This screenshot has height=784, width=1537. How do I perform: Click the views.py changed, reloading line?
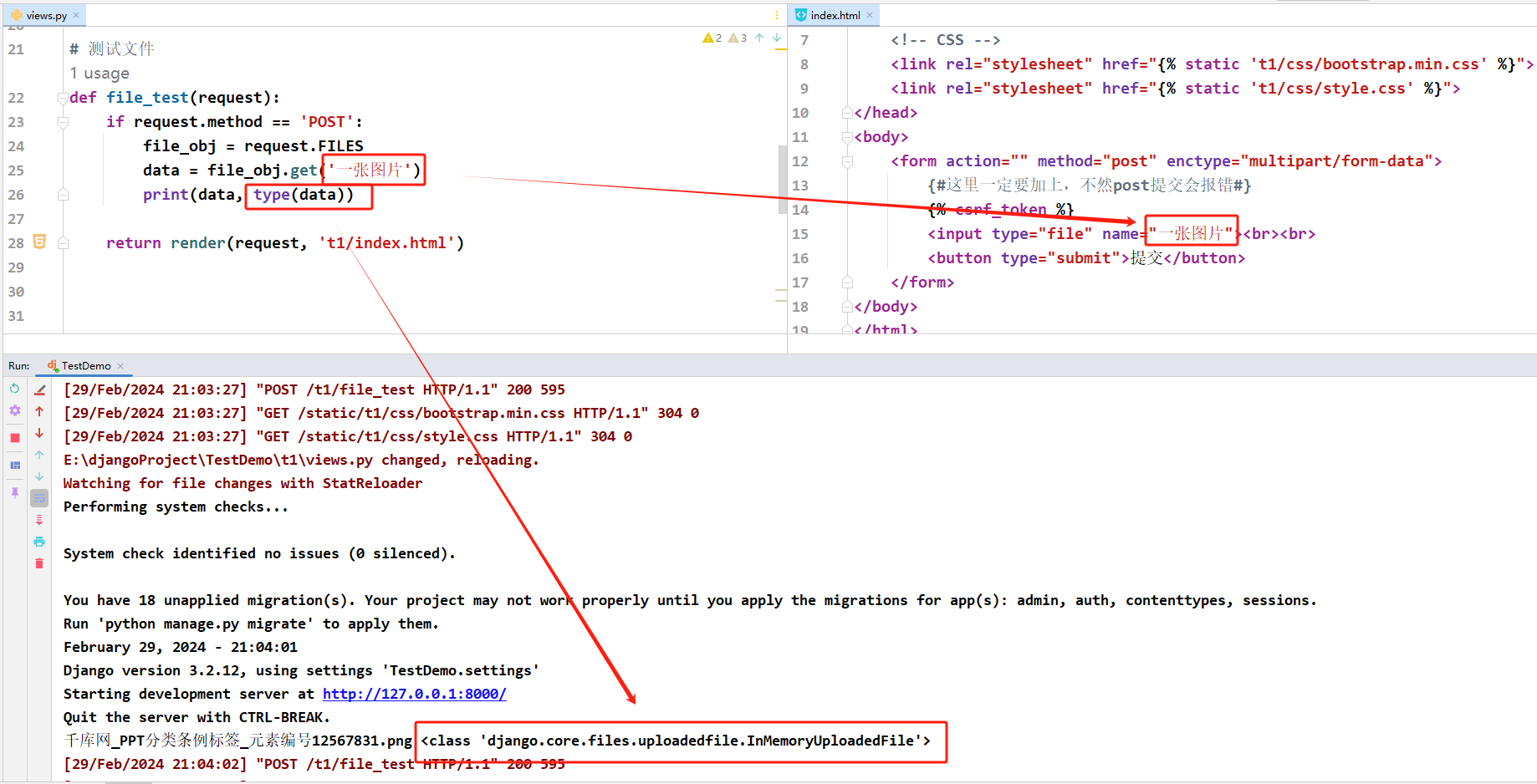[x=301, y=460]
